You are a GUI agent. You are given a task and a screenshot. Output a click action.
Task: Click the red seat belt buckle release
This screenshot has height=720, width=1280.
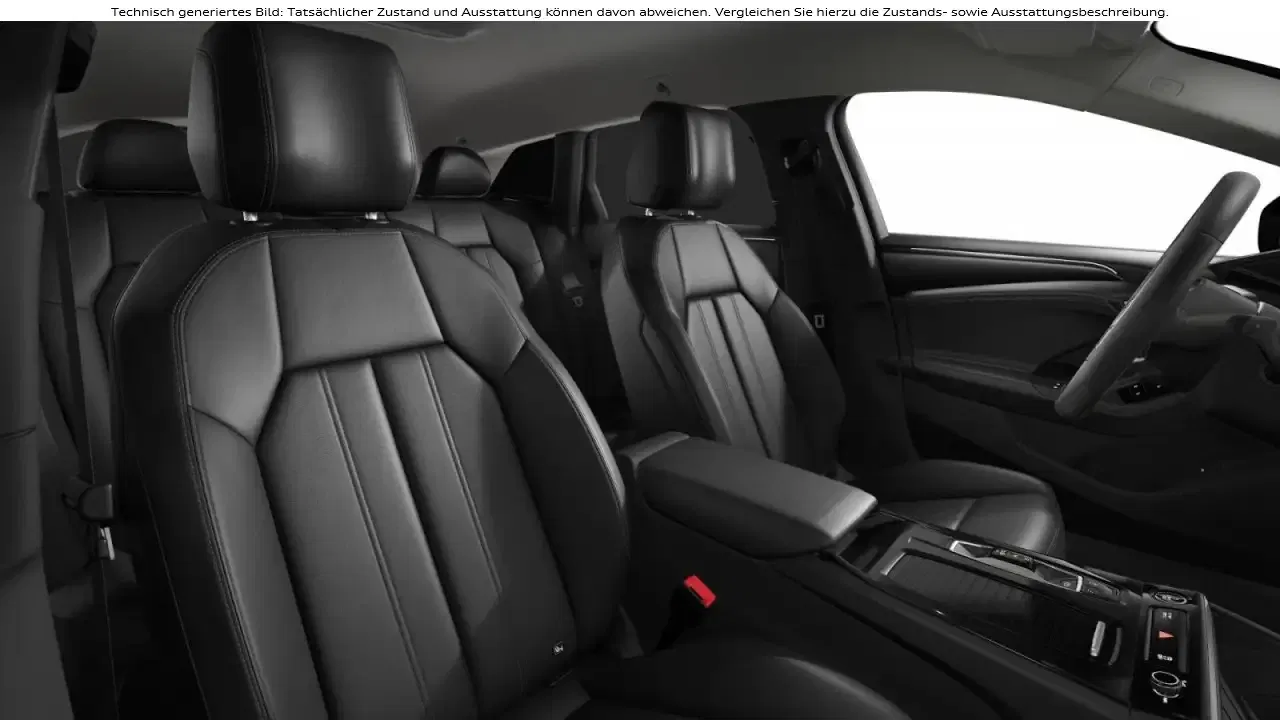pyautogui.click(x=700, y=592)
